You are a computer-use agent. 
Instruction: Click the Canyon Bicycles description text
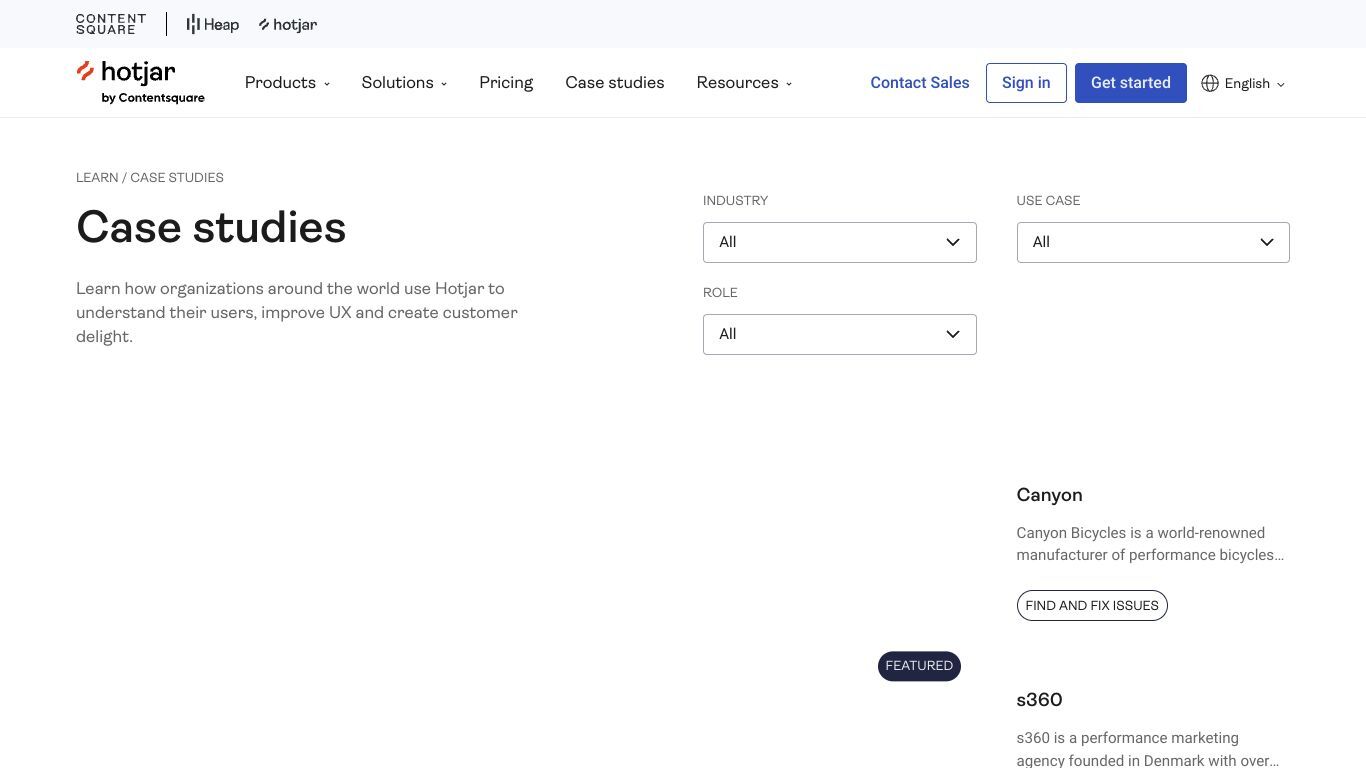[x=1150, y=544]
